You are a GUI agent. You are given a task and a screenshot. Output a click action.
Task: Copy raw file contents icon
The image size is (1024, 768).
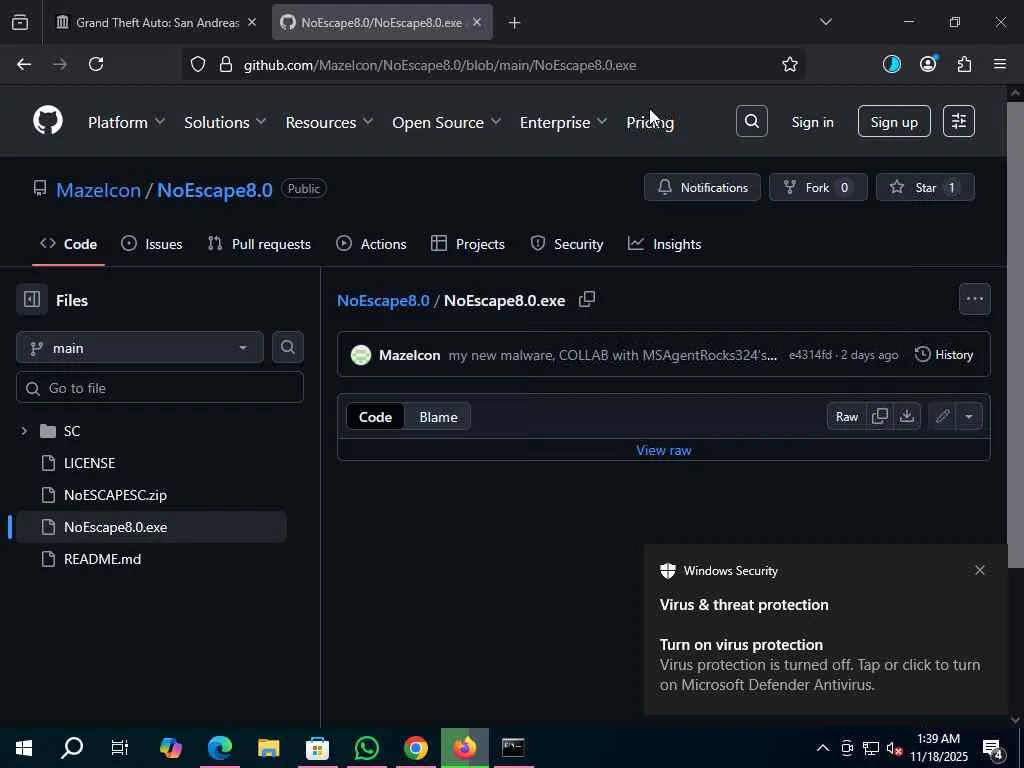pyautogui.click(x=880, y=417)
